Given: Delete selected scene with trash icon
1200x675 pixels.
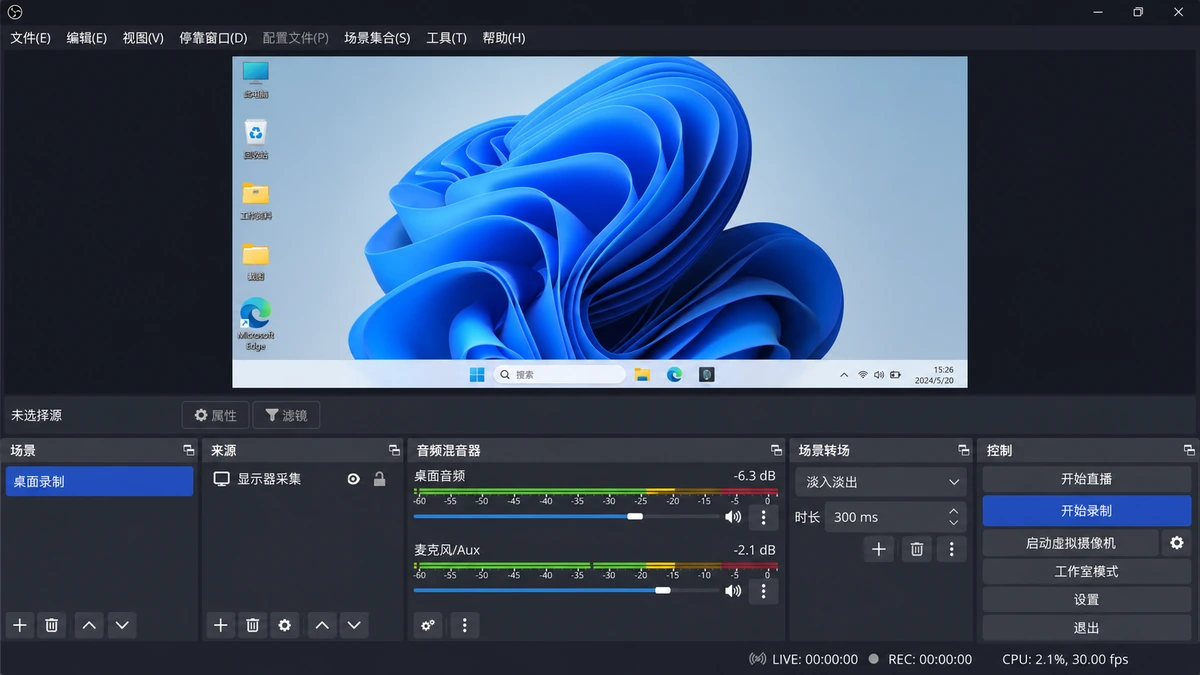Looking at the screenshot, I should 52,625.
